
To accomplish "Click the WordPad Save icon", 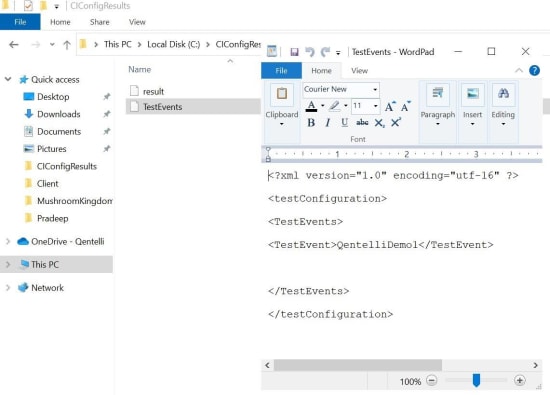I will 294,52.
